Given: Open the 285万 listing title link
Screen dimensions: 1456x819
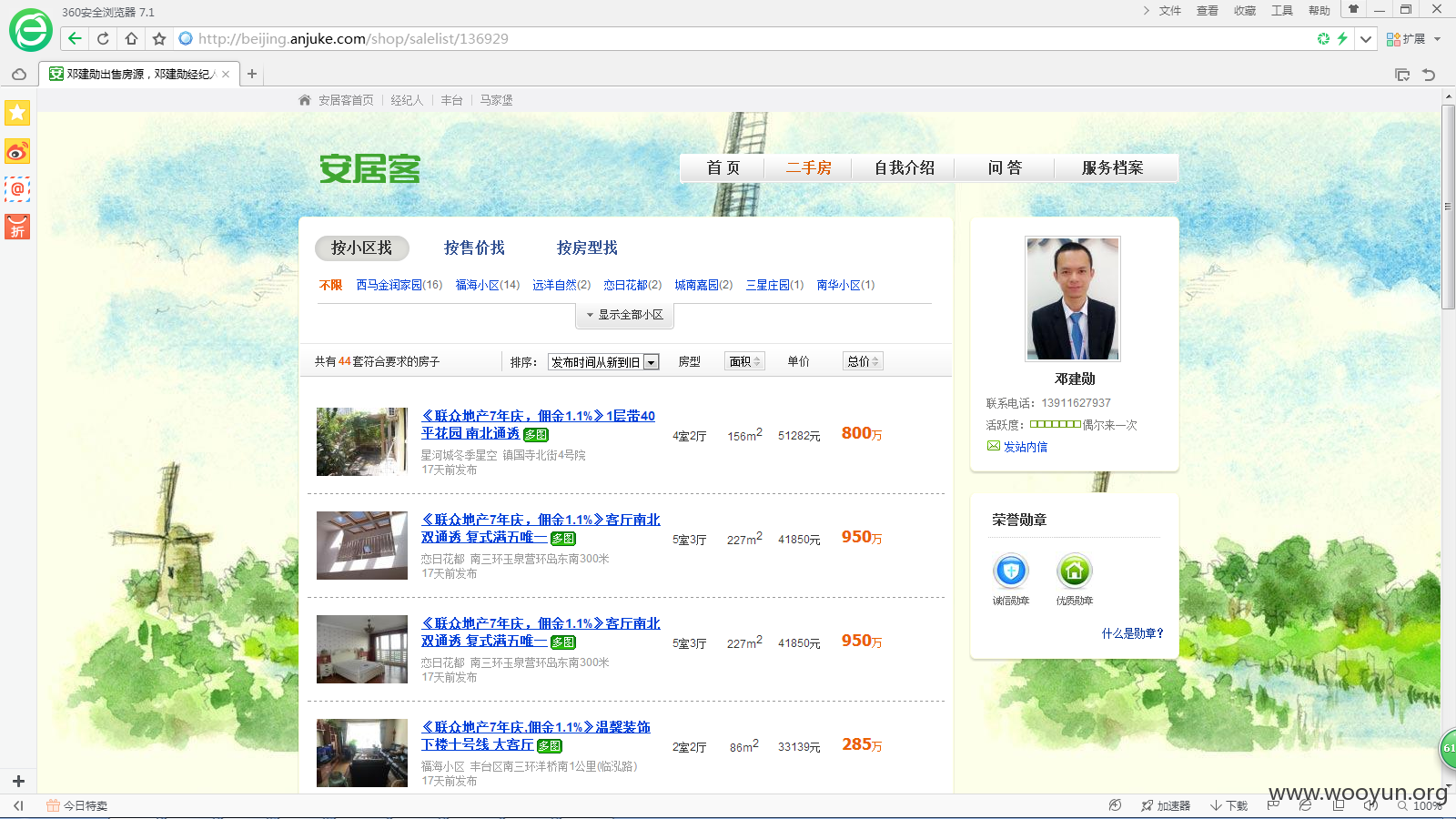Looking at the screenshot, I should point(536,736).
